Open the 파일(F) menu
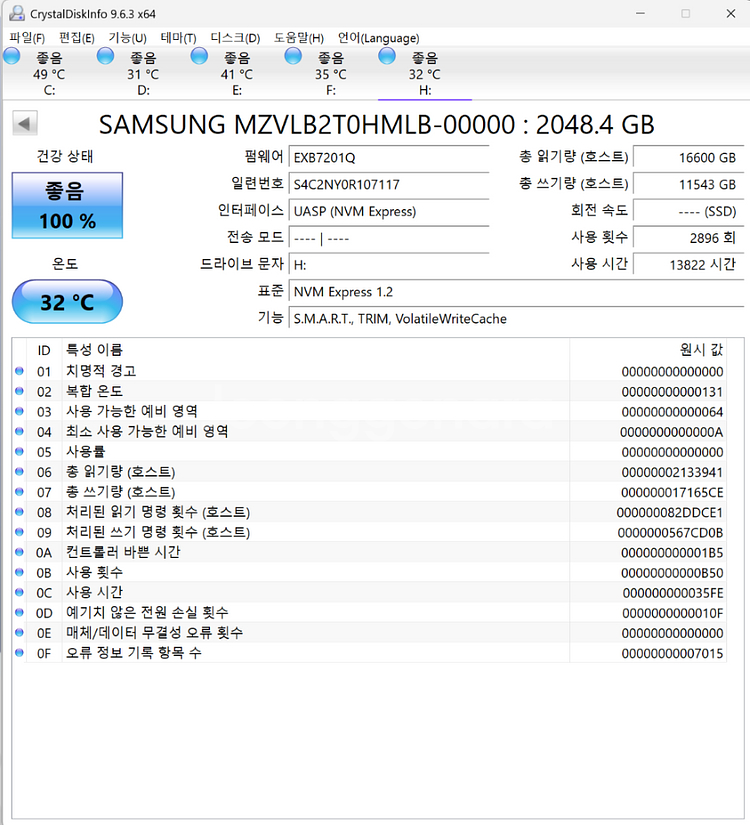This screenshot has height=825, width=750. (27, 38)
